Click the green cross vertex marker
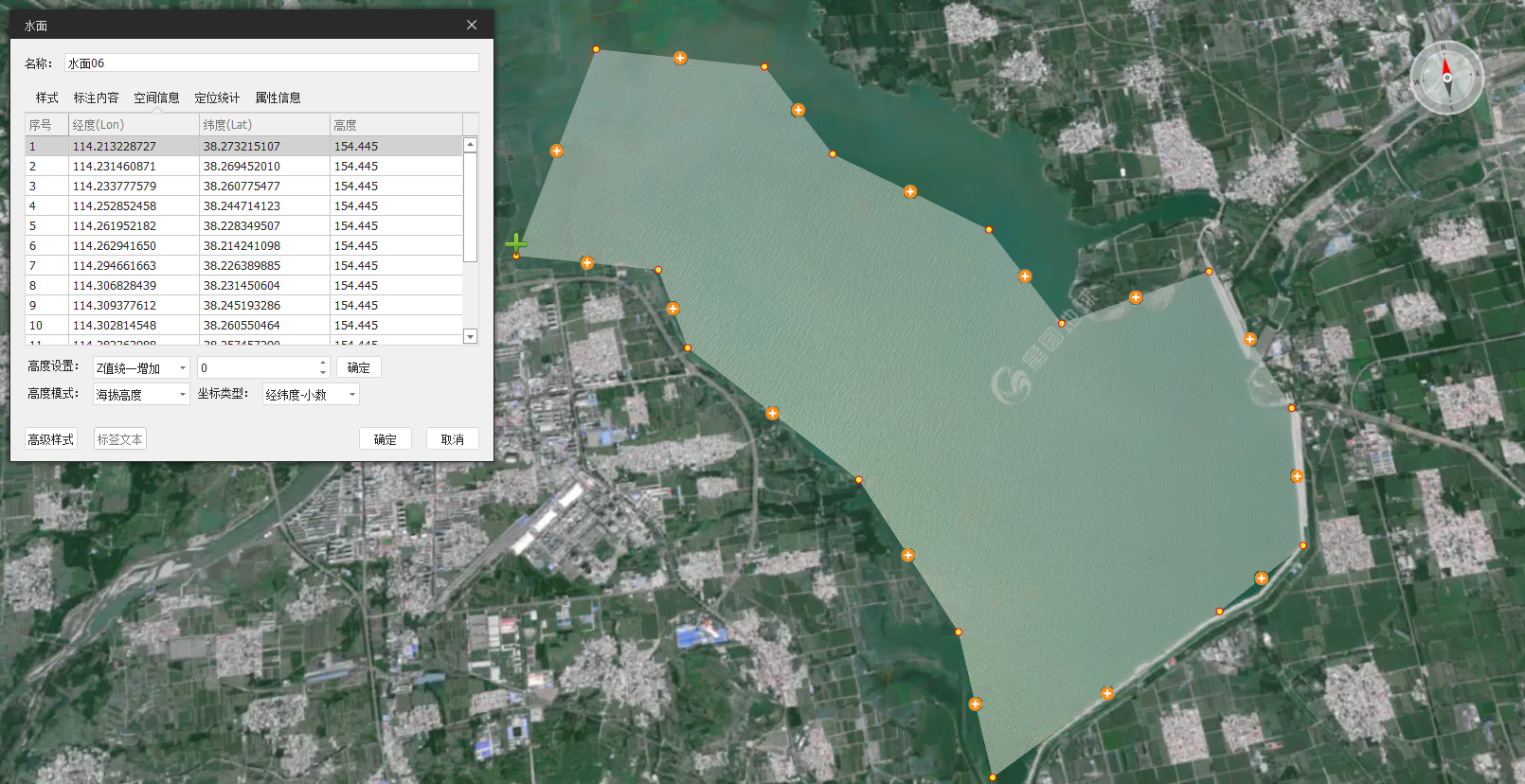Viewport: 1525px width, 784px height. pos(515,243)
